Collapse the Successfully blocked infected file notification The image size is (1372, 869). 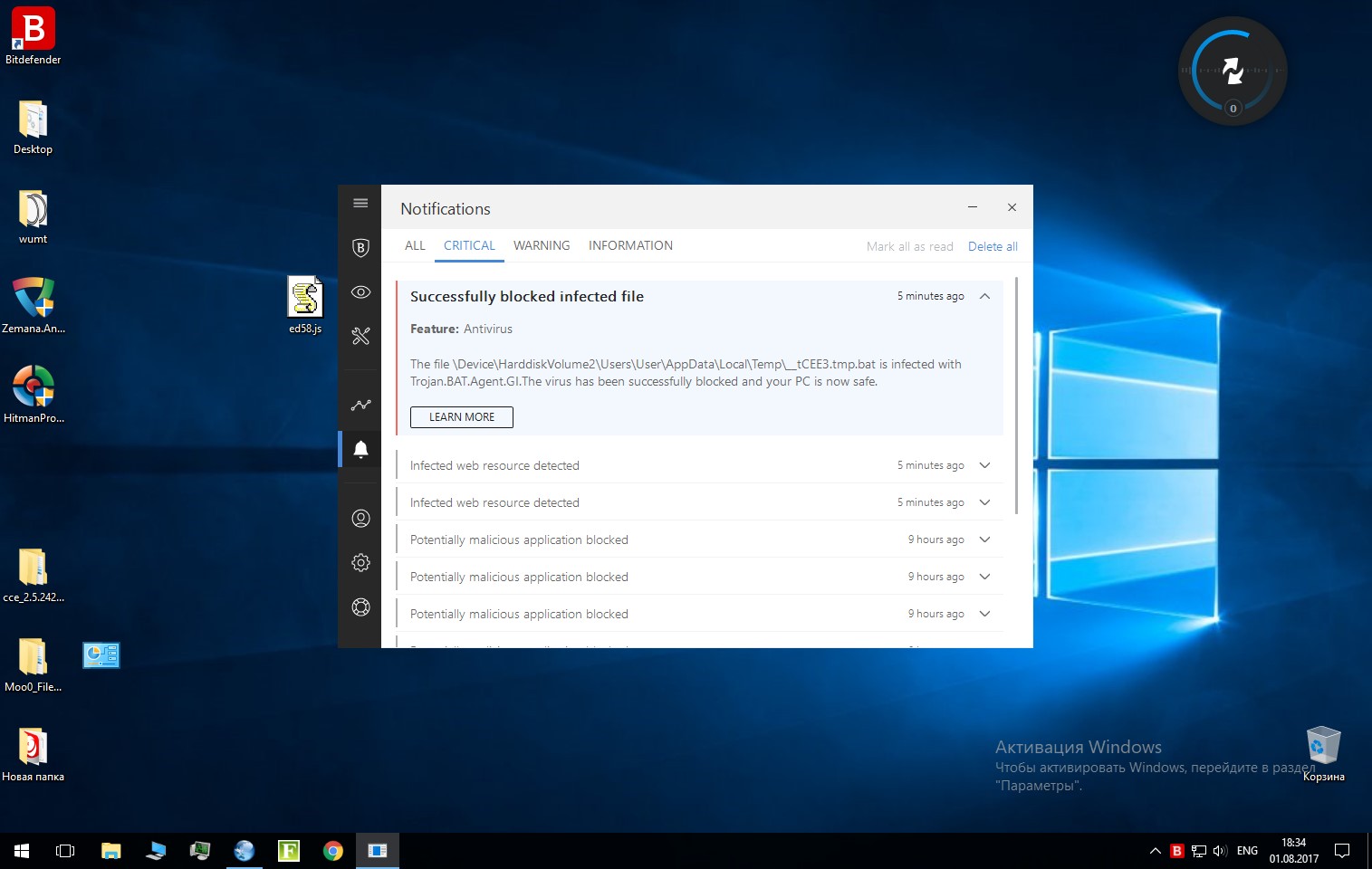click(x=984, y=296)
